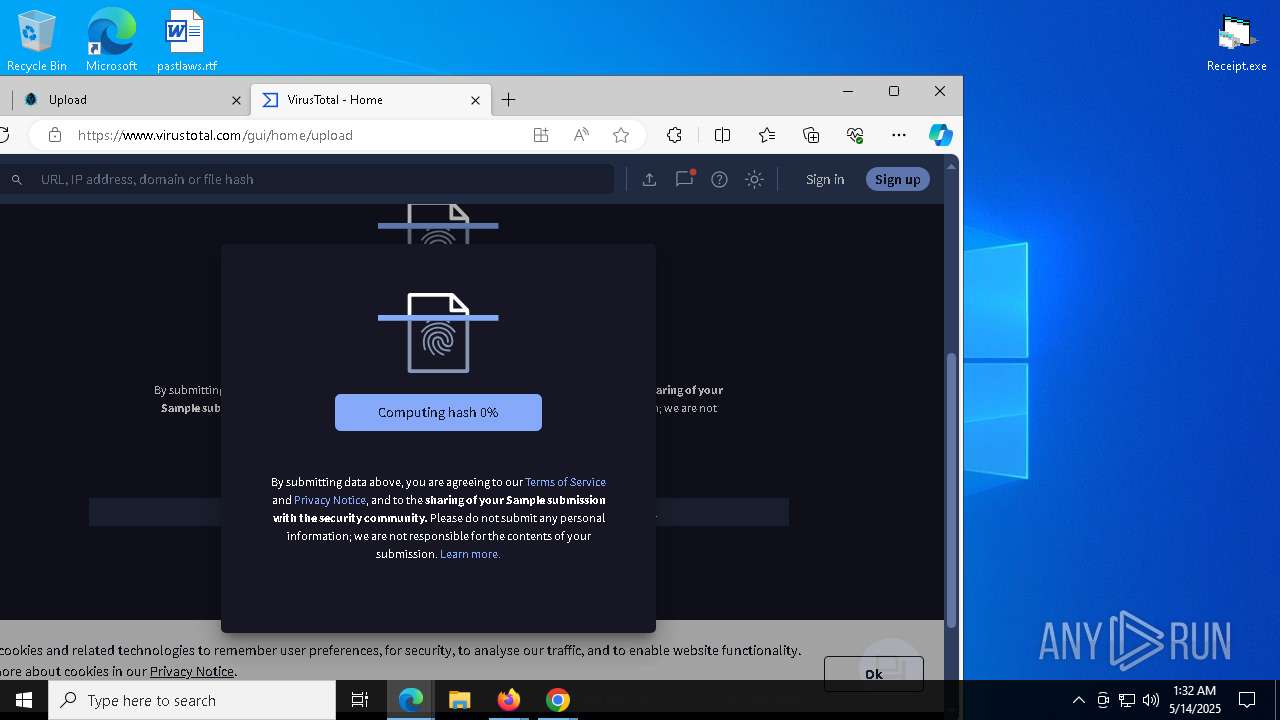Open a new browser tab
This screenshot has width=1280, height=720.
coord(509,100)
